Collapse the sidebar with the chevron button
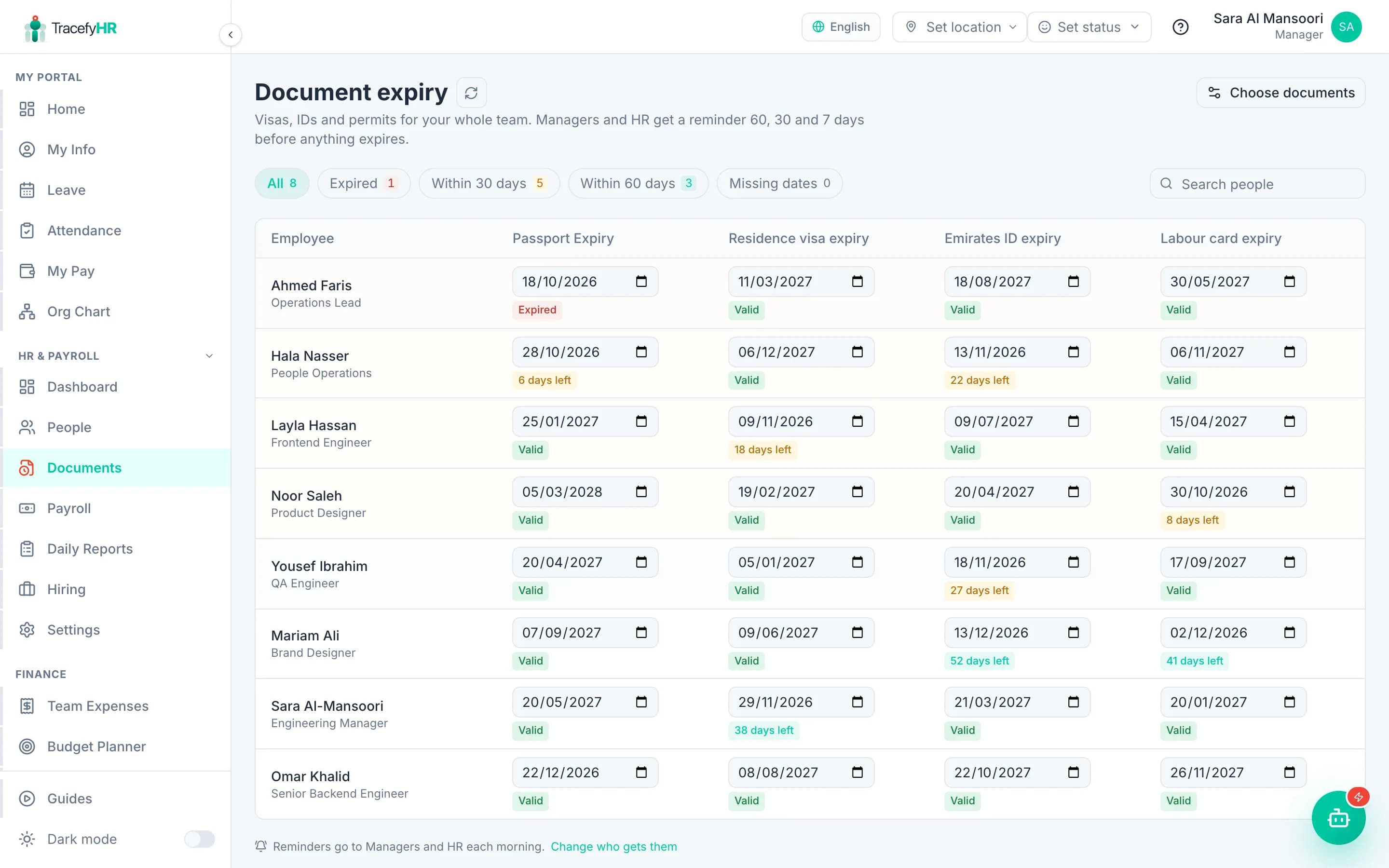 230,34
